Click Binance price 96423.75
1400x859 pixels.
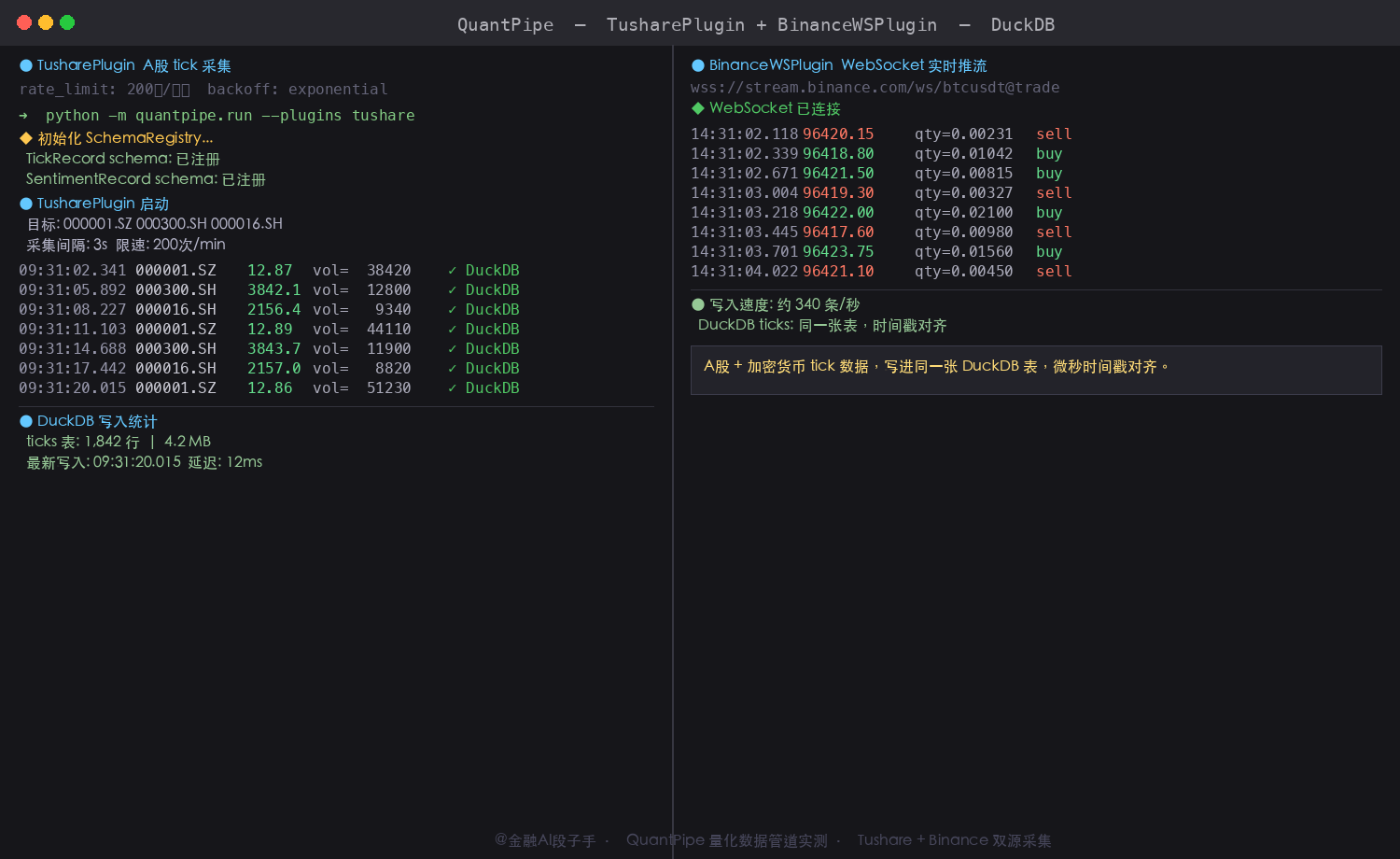coord(838,252)
